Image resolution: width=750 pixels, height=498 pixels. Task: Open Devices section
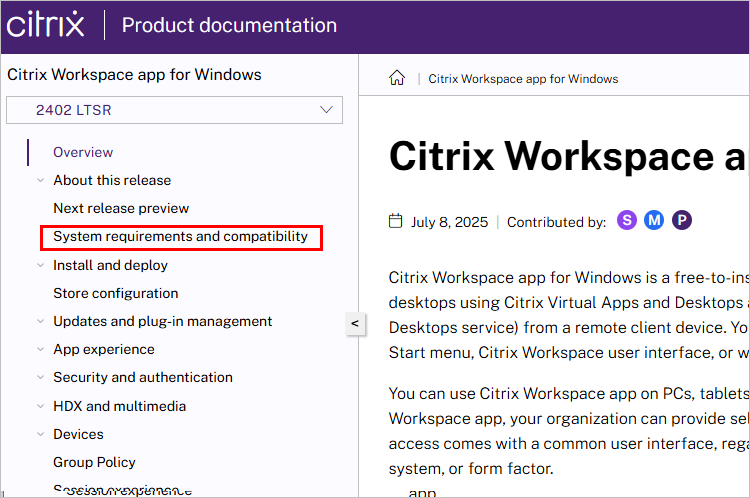(78, 434)
